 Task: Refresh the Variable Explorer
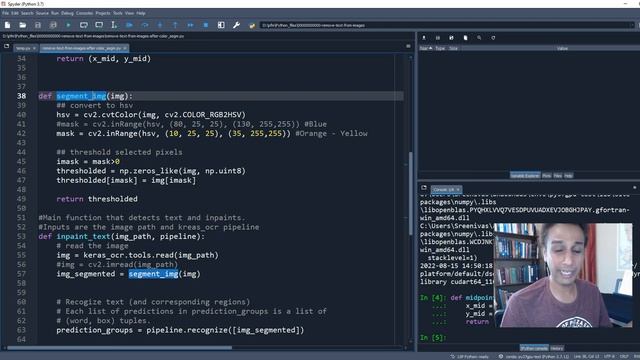493,38
